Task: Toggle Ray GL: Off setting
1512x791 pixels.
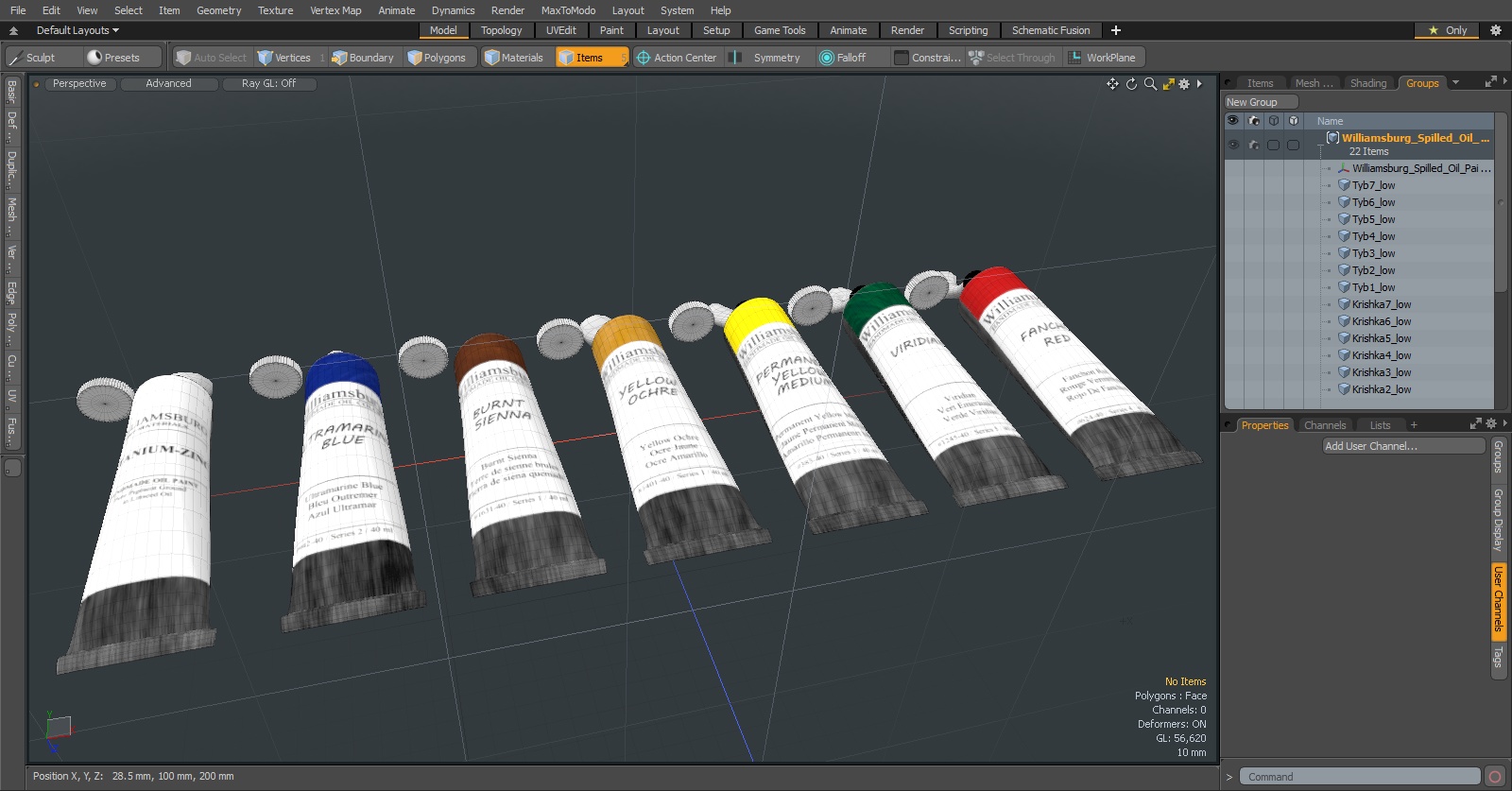Action: click(268, 84)
